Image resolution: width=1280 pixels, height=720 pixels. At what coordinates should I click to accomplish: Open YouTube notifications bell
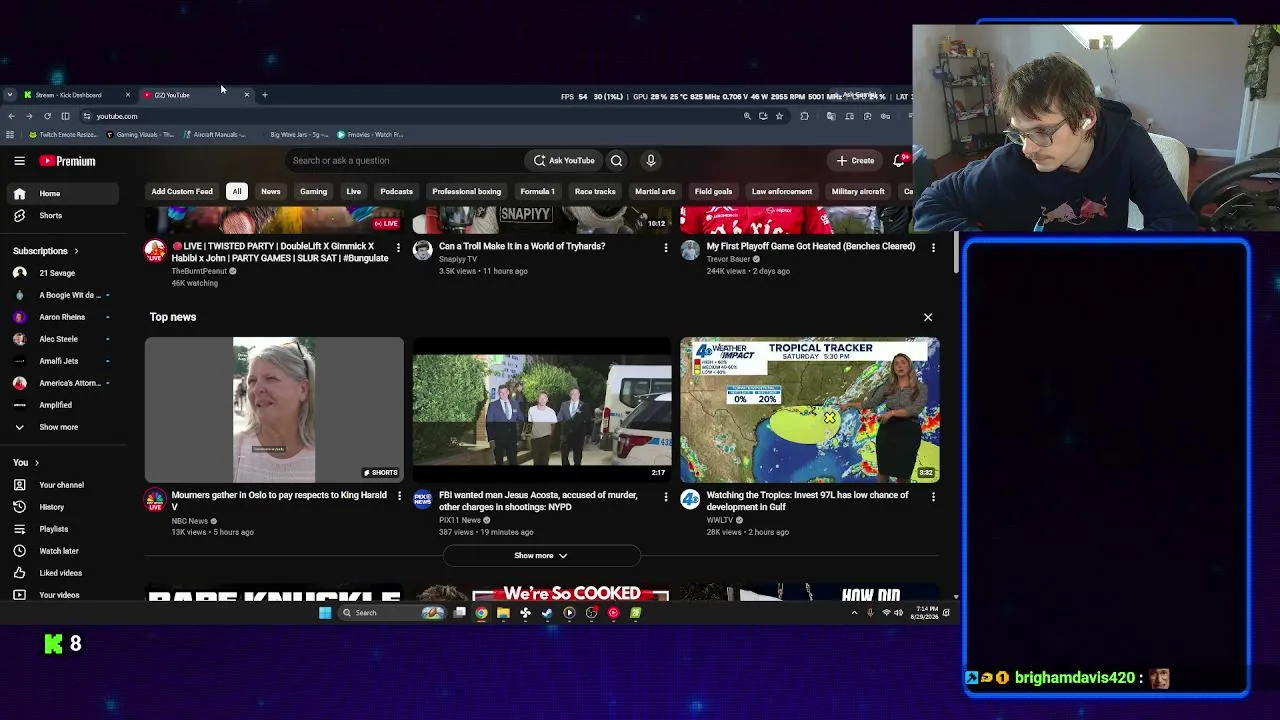click(x=900, y=160)
